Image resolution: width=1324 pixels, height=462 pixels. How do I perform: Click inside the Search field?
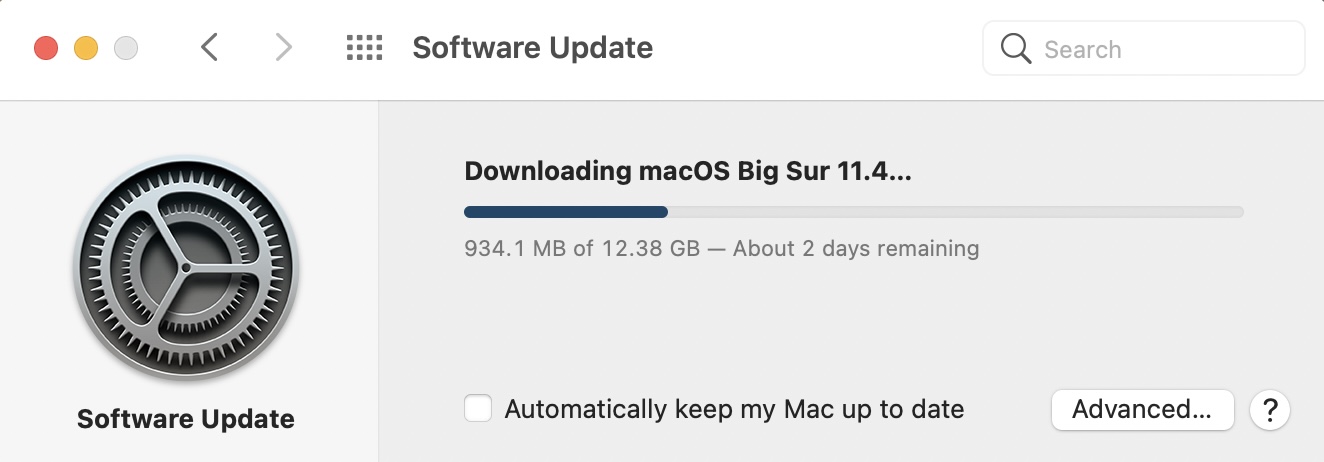[1160, 48]
